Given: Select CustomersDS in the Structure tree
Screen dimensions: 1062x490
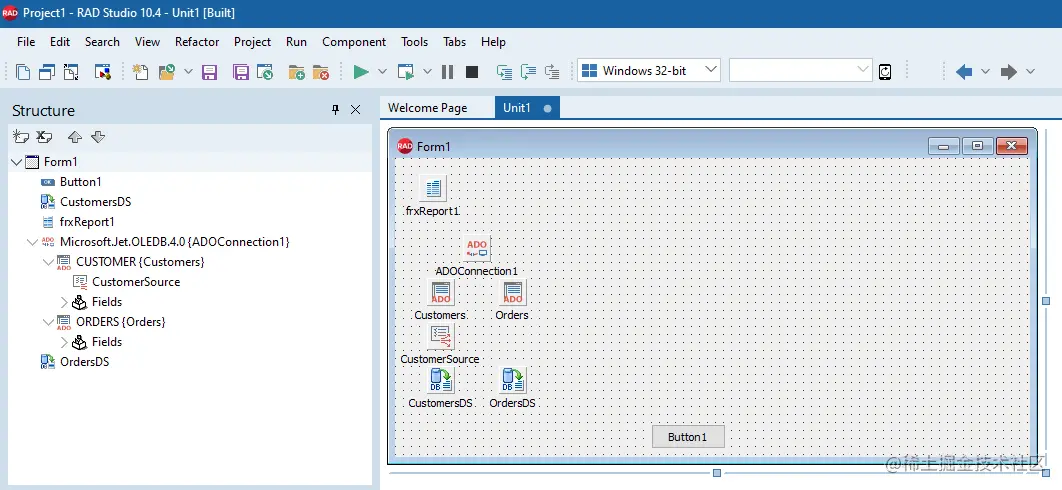Looking at the screenshot, I should coord(95,202).
